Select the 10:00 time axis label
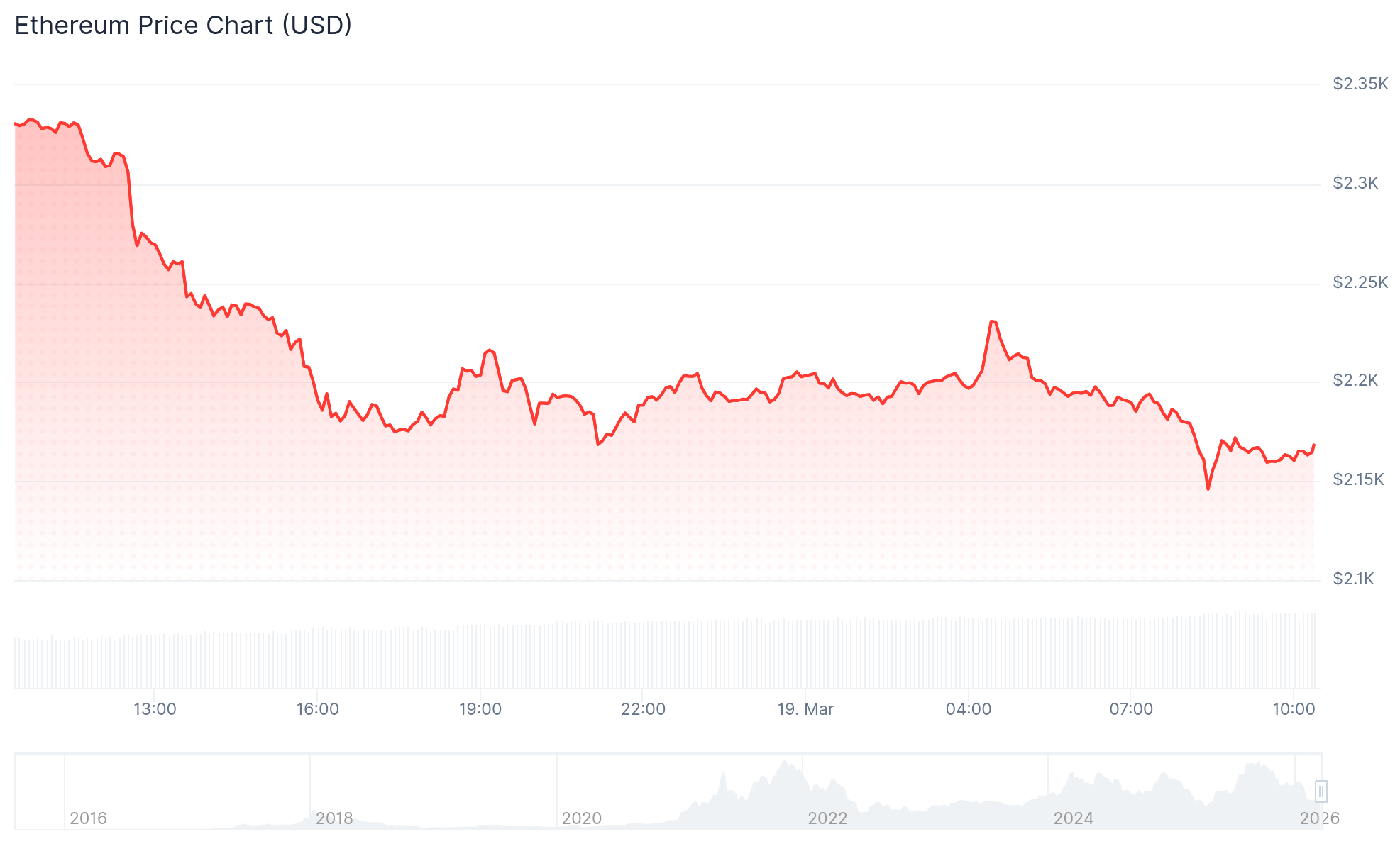The height and width of the screenshot is (851, 1400). click(x=1294, y=709)
